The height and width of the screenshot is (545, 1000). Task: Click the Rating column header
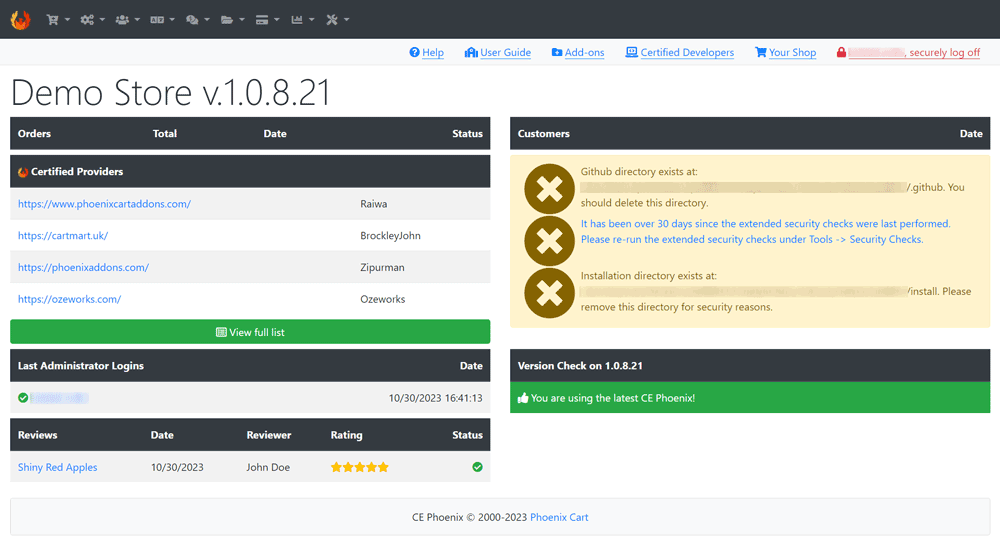pyautogui.click(x=346, y=435)
